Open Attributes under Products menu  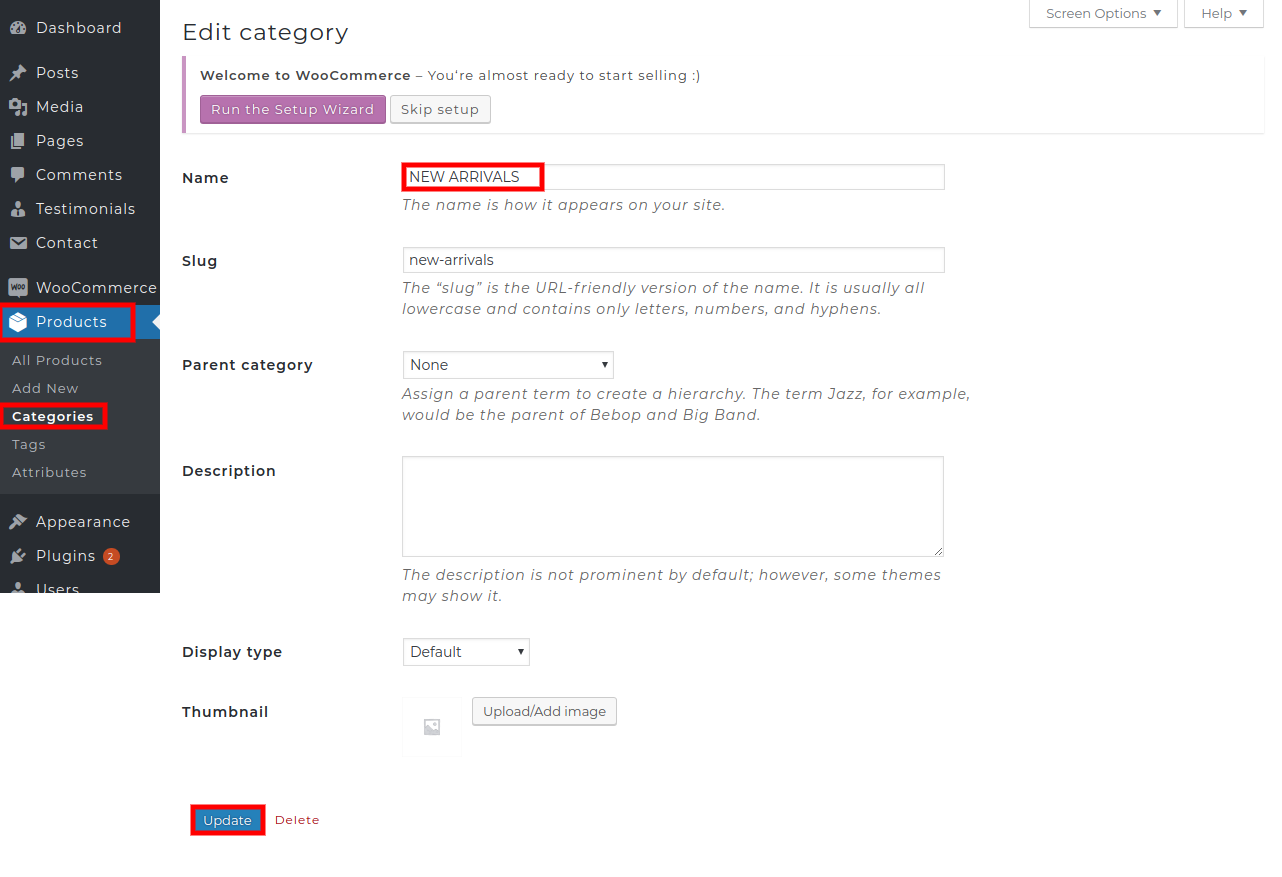[x=49, y=472]
